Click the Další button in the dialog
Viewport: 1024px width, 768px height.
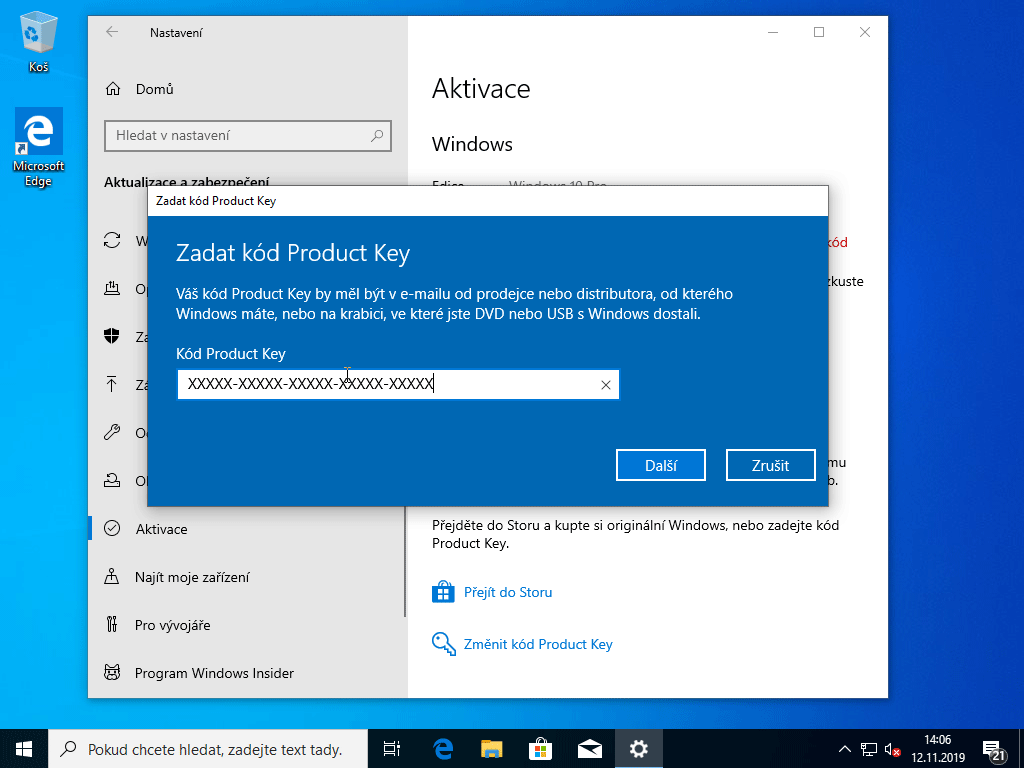(x=660, y=465)
